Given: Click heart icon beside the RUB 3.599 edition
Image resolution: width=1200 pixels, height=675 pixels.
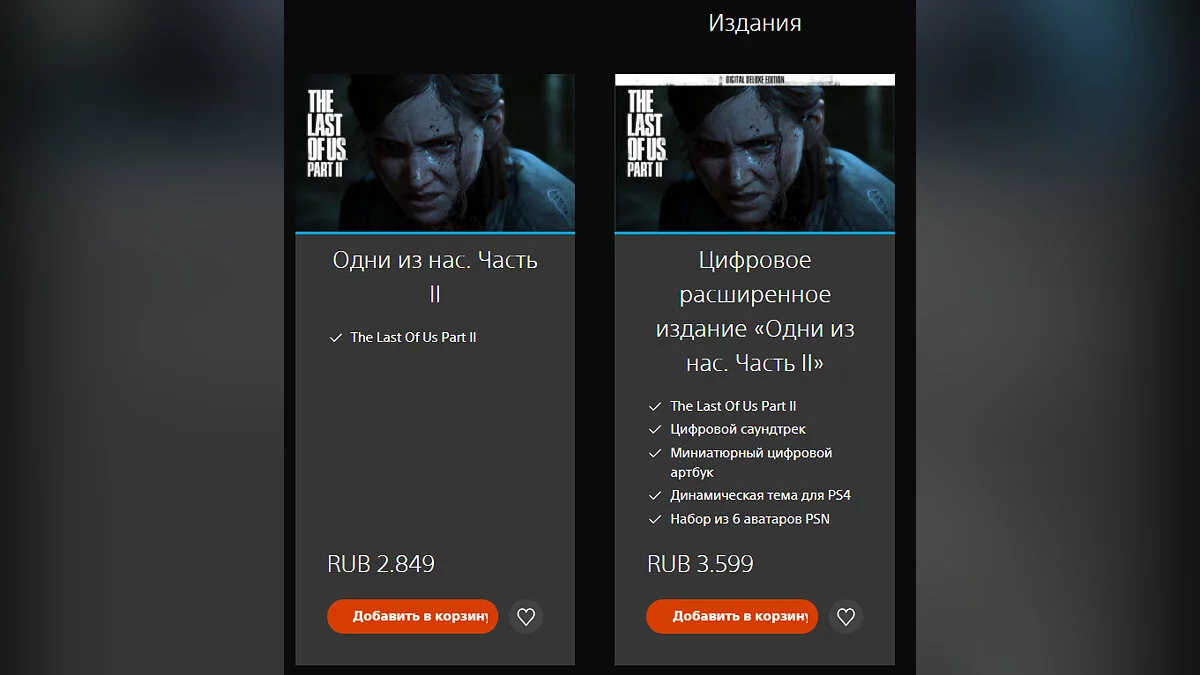Looking at the screenshot, I should (846, 616).
